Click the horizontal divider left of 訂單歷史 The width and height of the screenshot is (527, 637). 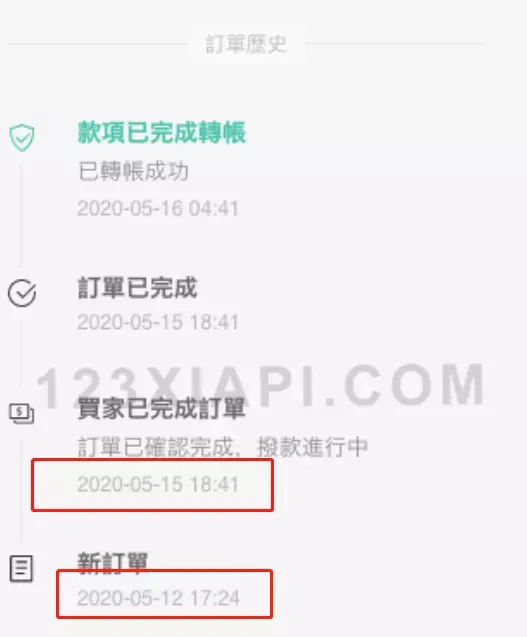point(98,44)
